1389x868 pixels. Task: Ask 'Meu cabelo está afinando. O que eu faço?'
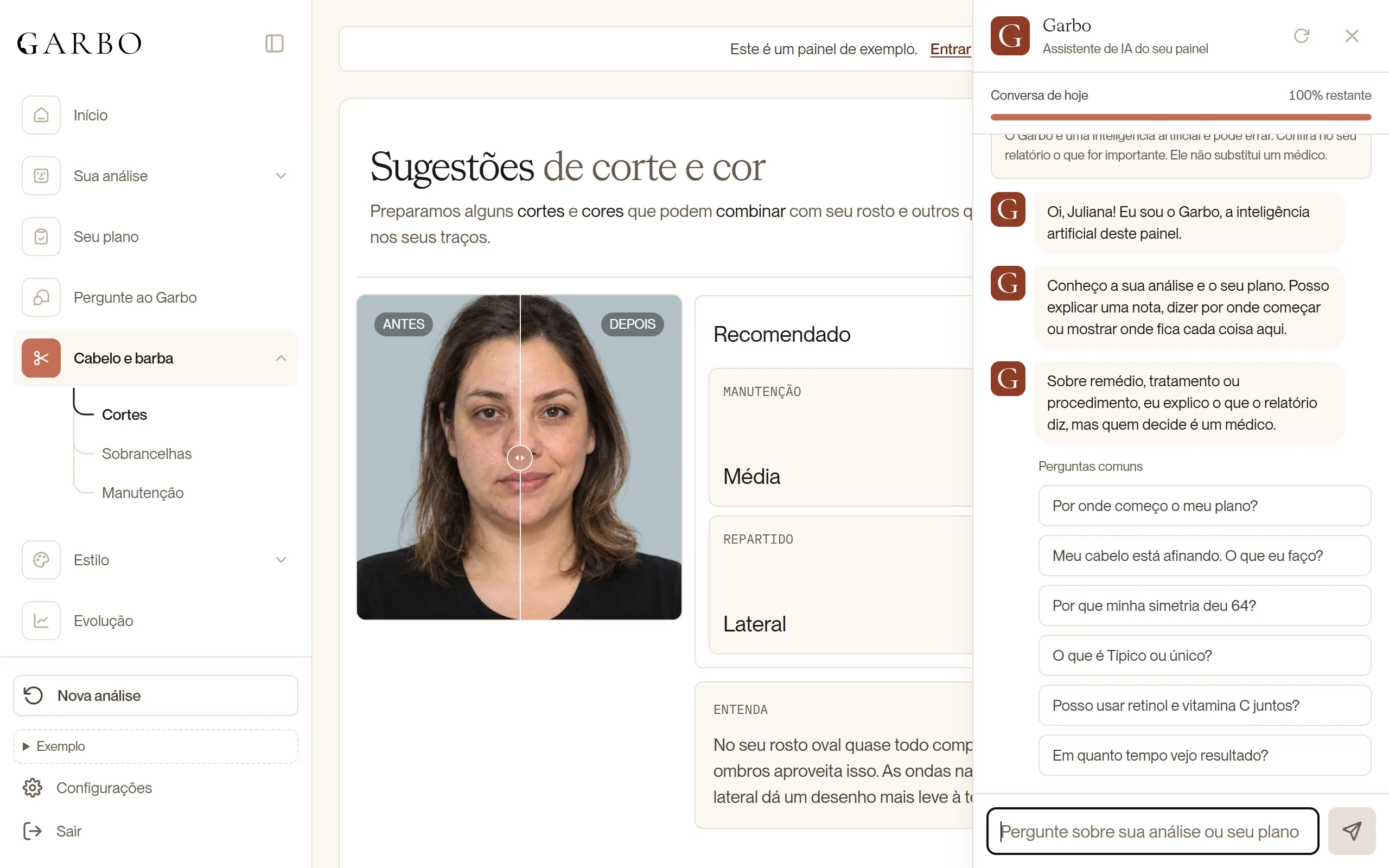1204,556
